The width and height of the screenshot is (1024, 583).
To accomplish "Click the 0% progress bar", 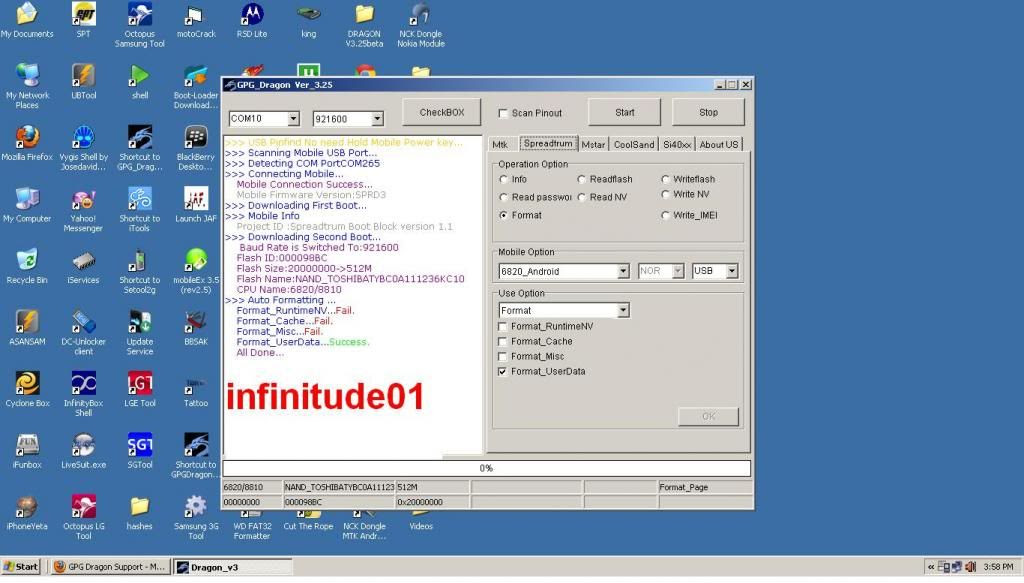I will point(487,468).
